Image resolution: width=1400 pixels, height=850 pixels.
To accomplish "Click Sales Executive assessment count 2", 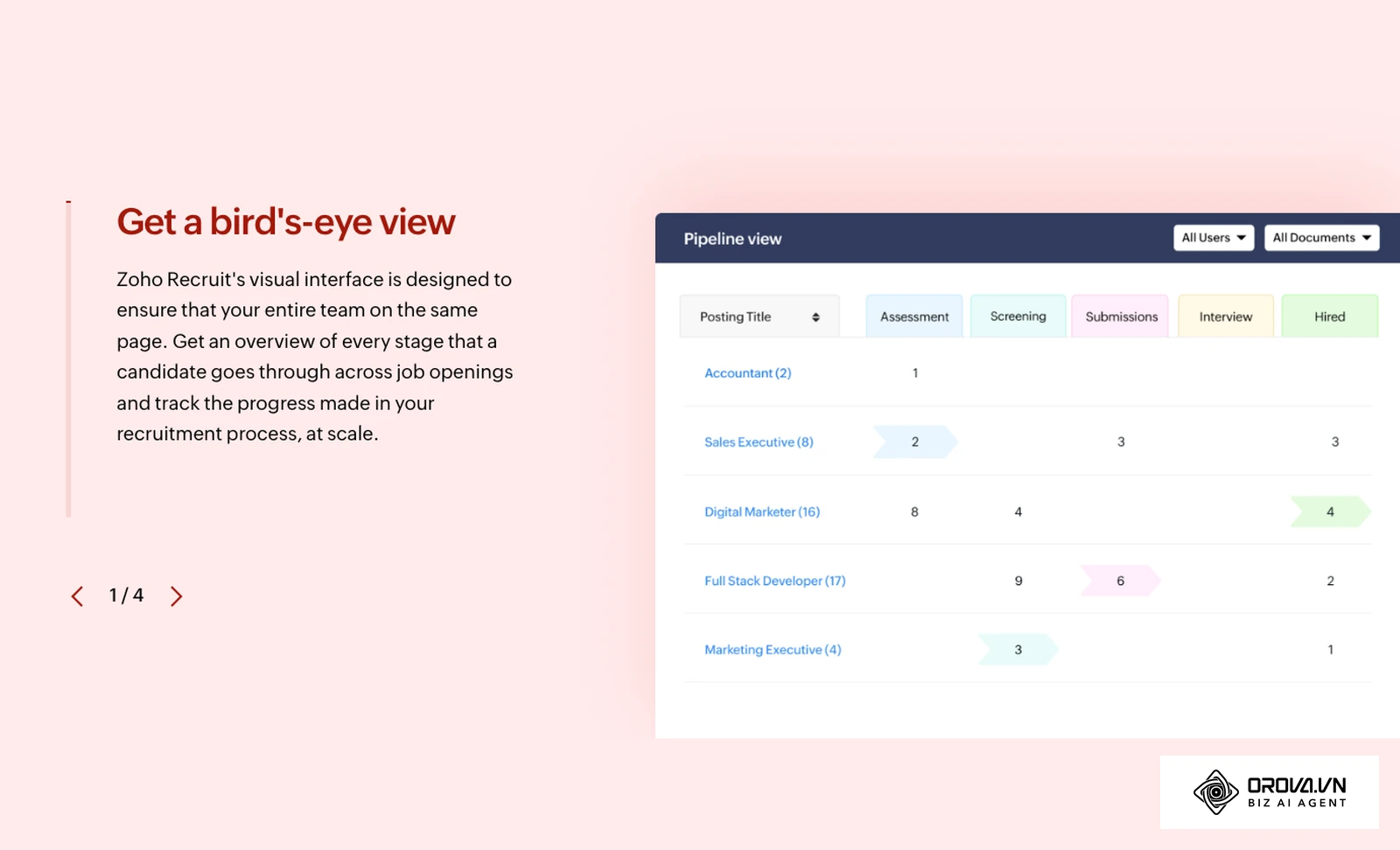I will point(915,442).
